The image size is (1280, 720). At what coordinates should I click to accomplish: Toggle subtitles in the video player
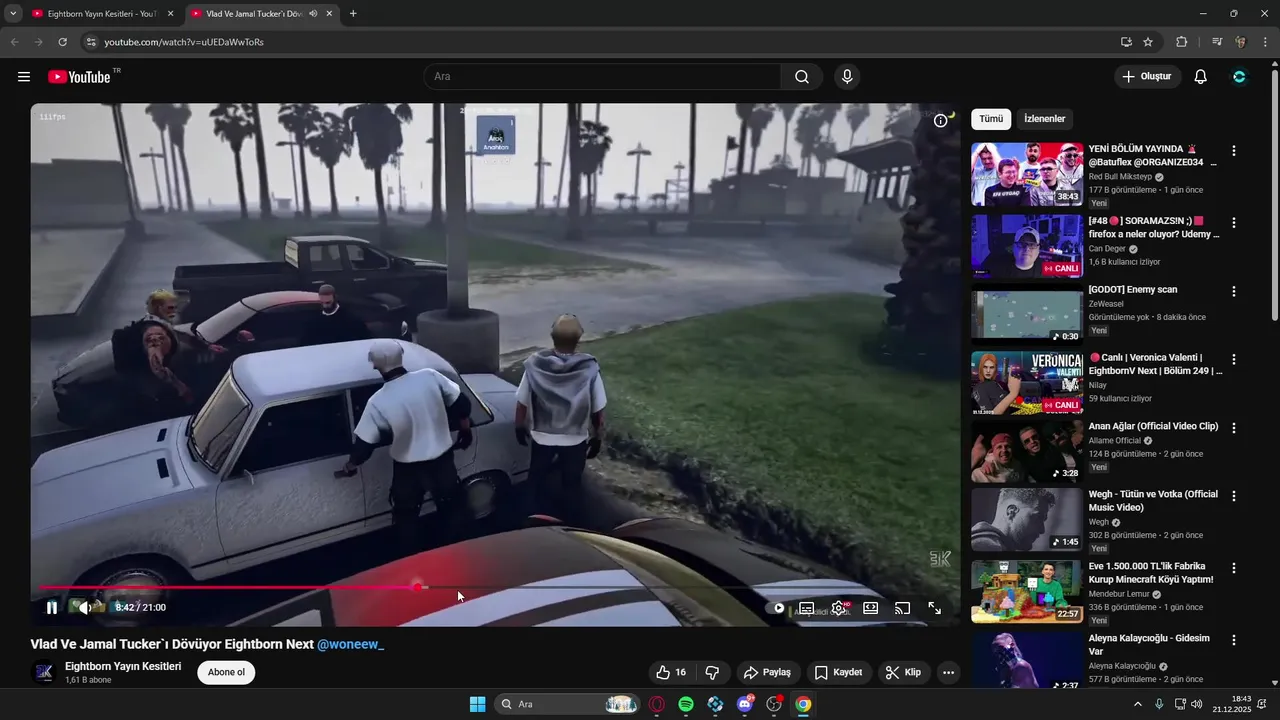click(807, 607)
